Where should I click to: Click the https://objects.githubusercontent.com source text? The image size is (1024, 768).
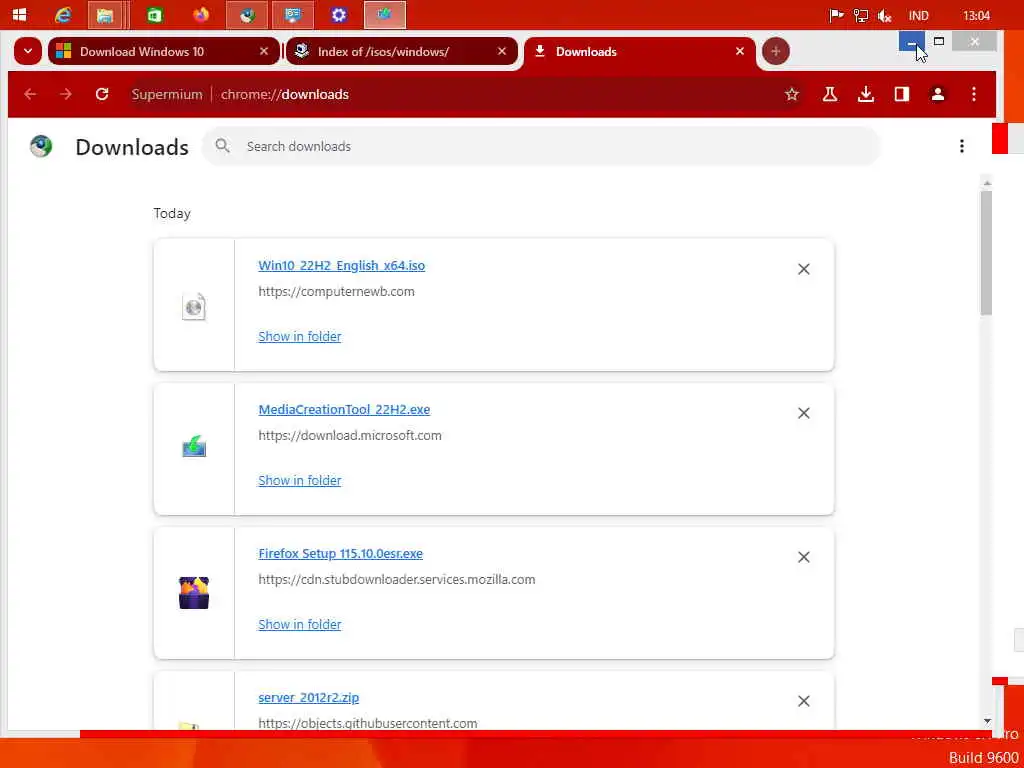click(x=368, y=723)
